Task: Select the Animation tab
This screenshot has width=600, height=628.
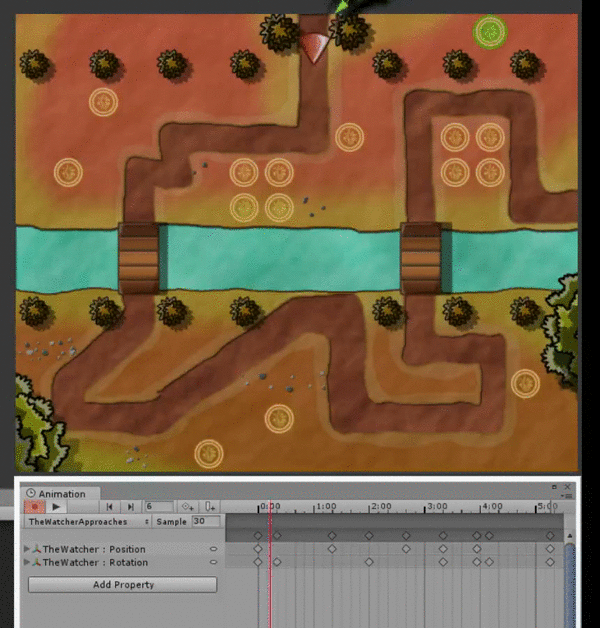Action: tap(56, 493)
